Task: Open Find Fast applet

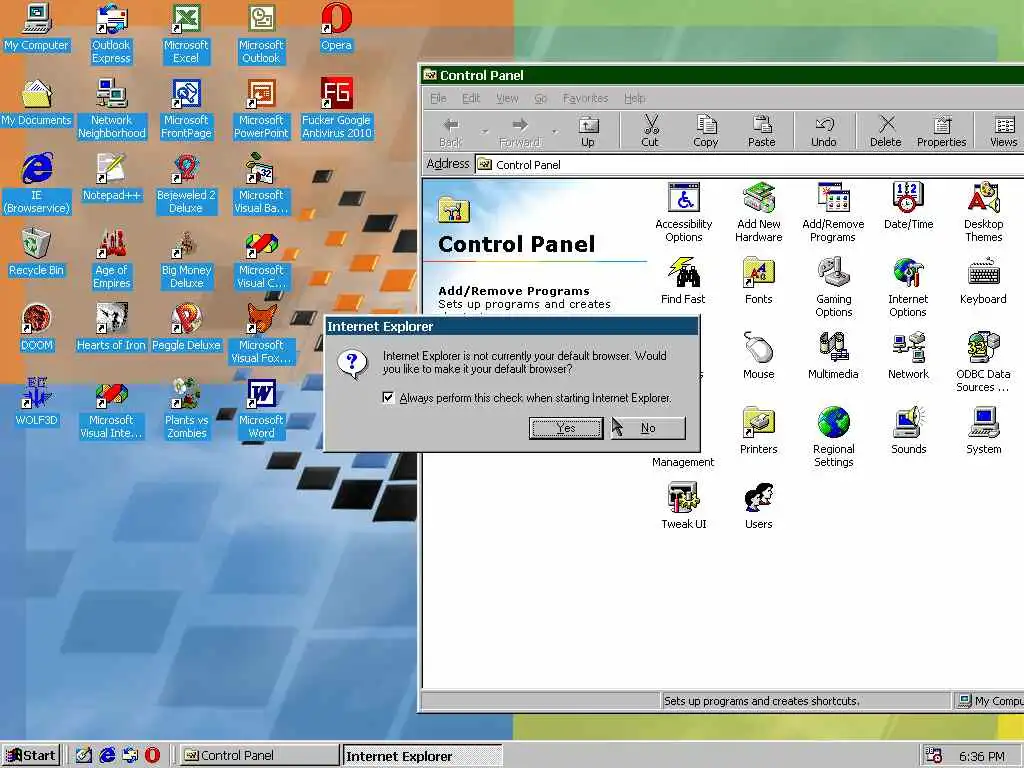Action: [683, 281]
